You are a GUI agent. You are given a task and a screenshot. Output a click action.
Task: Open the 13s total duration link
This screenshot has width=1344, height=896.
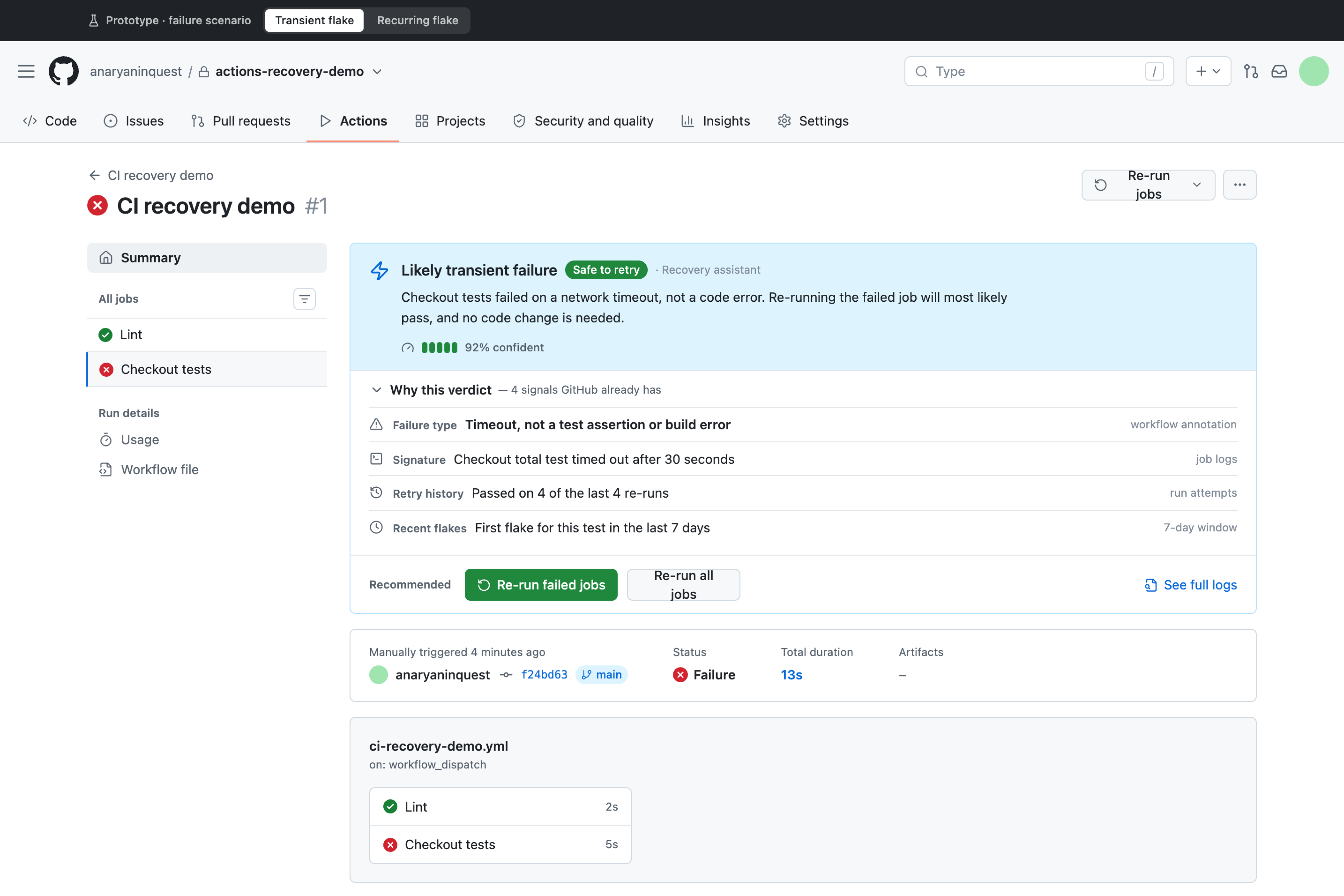(791, 675)
